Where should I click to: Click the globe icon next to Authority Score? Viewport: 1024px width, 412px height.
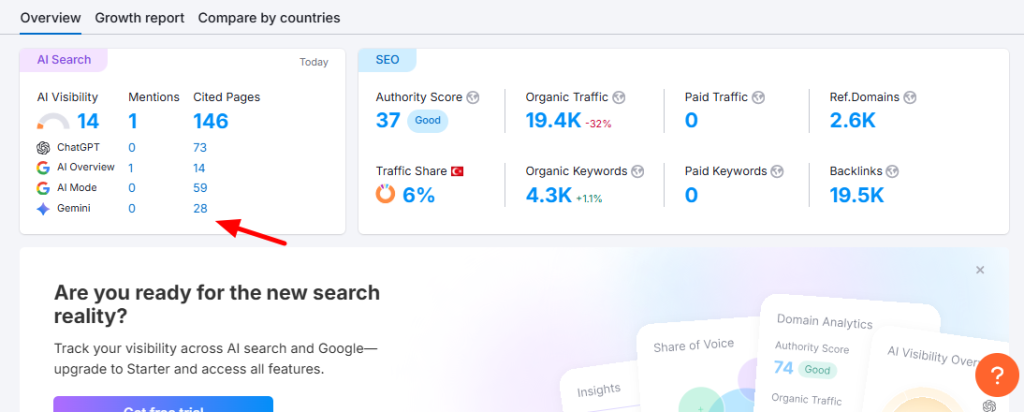point(473,97)
